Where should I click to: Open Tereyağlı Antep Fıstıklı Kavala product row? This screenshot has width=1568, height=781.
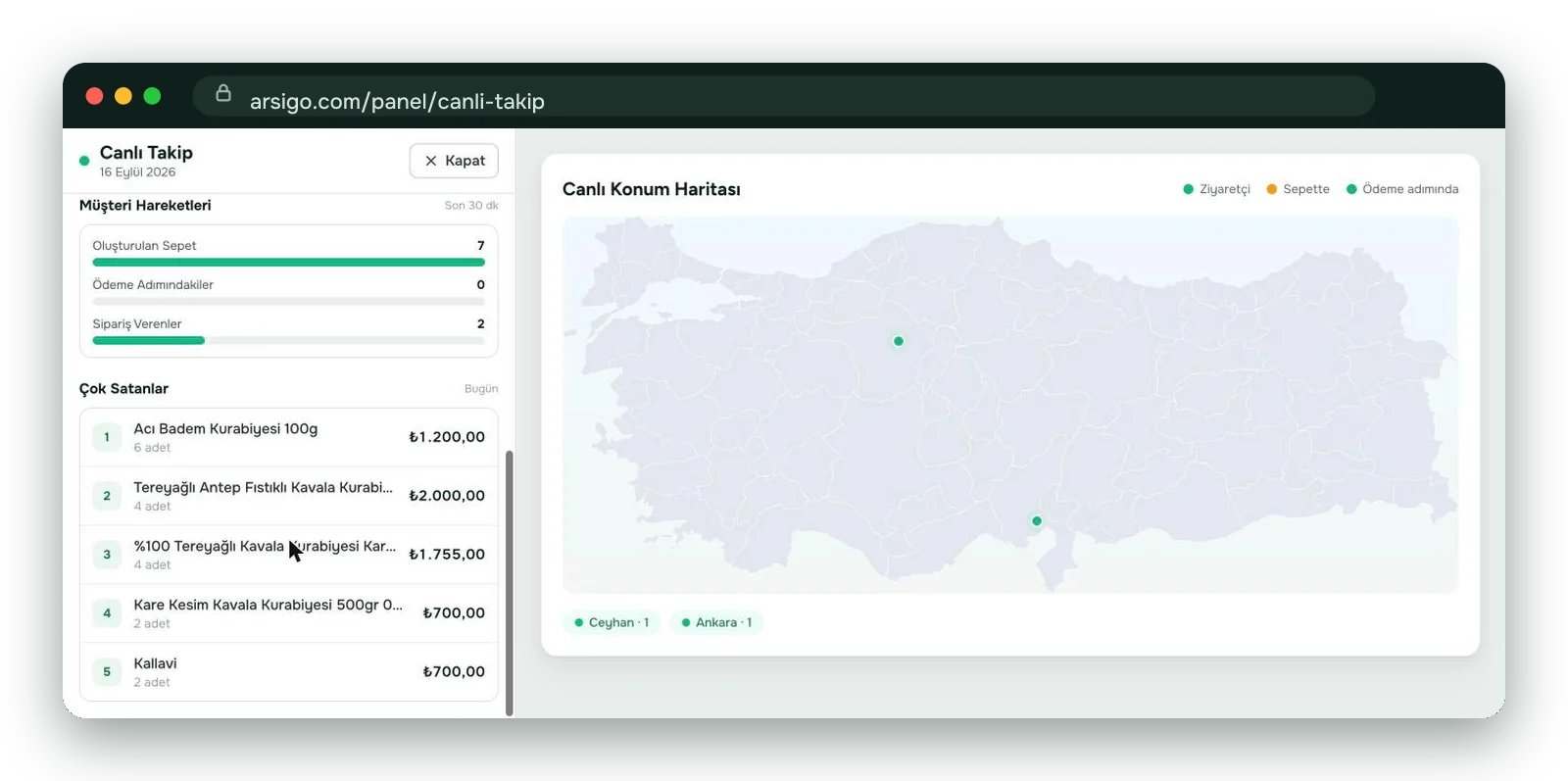(x=289, y=496)
